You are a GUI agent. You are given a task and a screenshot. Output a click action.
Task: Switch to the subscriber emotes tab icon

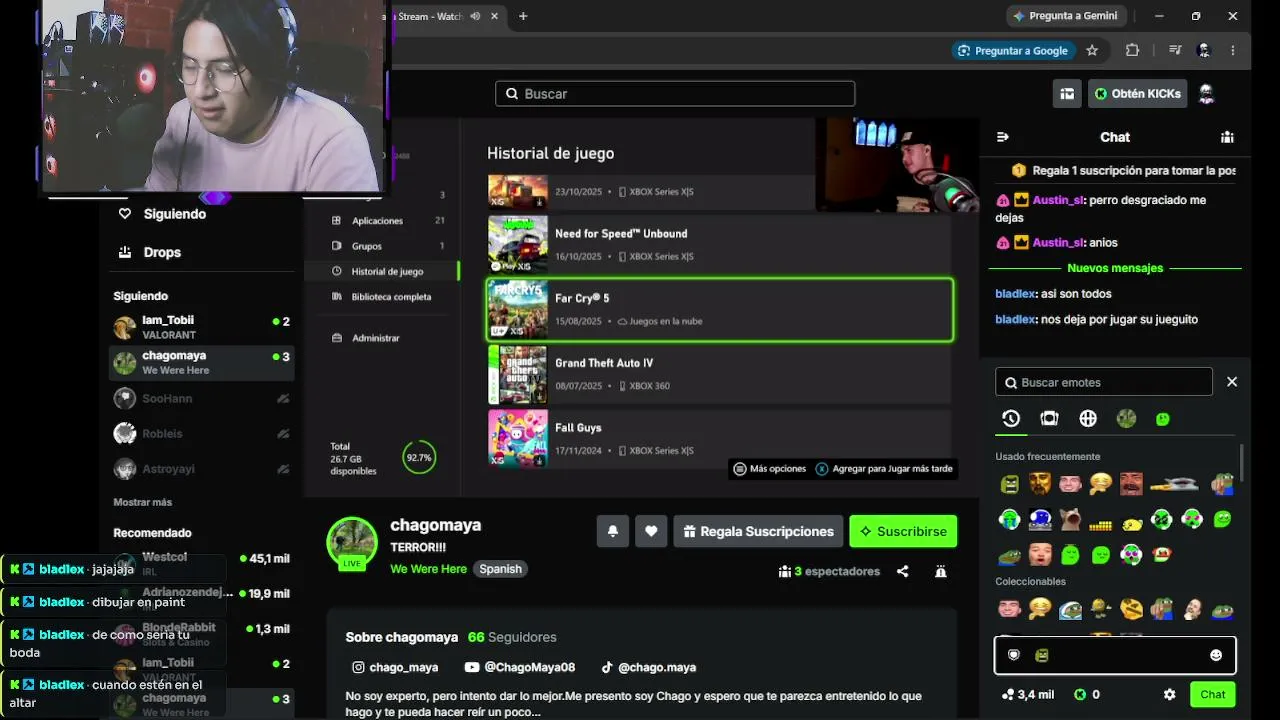coord(1049,419)
